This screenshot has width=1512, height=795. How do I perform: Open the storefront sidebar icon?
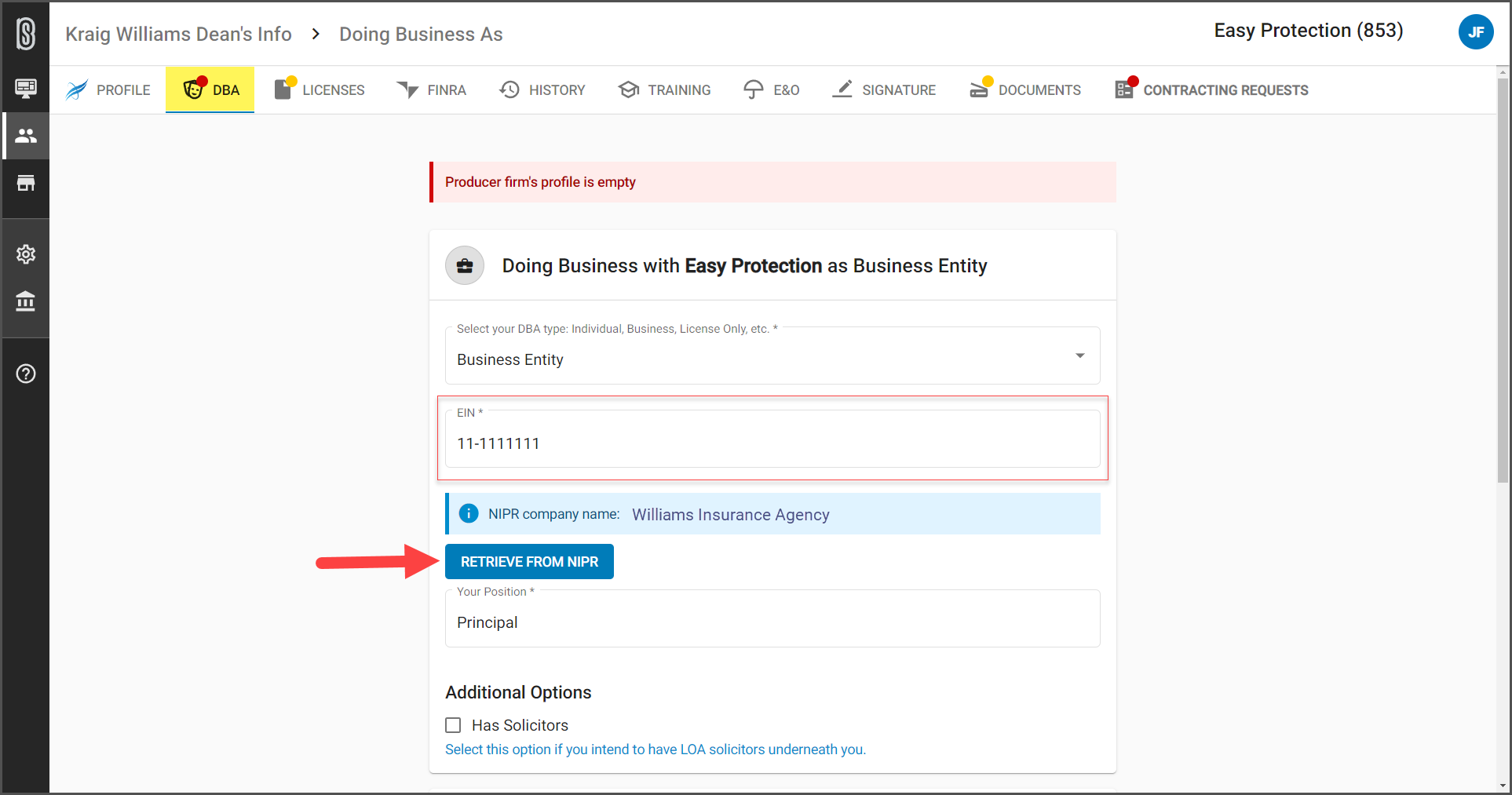point(26,183)
